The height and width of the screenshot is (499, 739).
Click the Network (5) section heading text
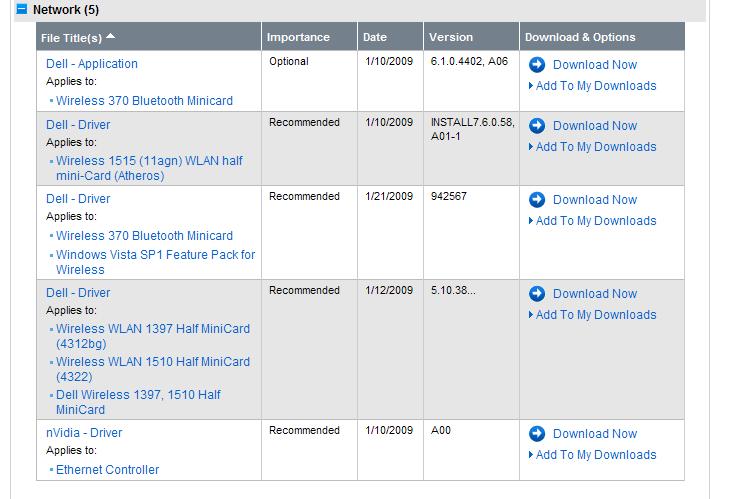(x=66, y=9)
